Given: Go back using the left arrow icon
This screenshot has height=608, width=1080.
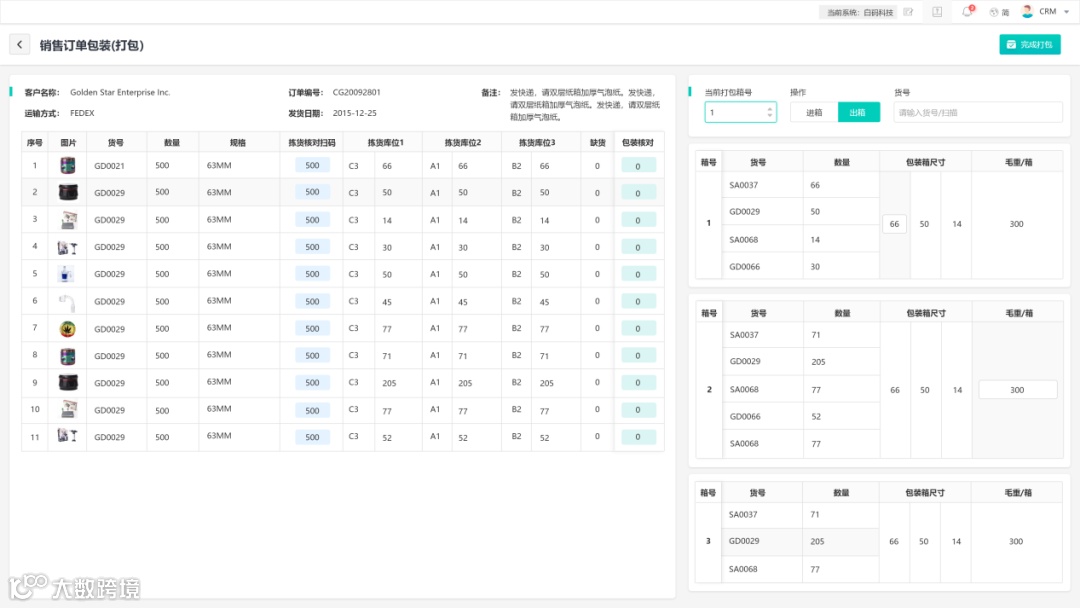Looking at the screenshot, I should (x=19, y=45).
